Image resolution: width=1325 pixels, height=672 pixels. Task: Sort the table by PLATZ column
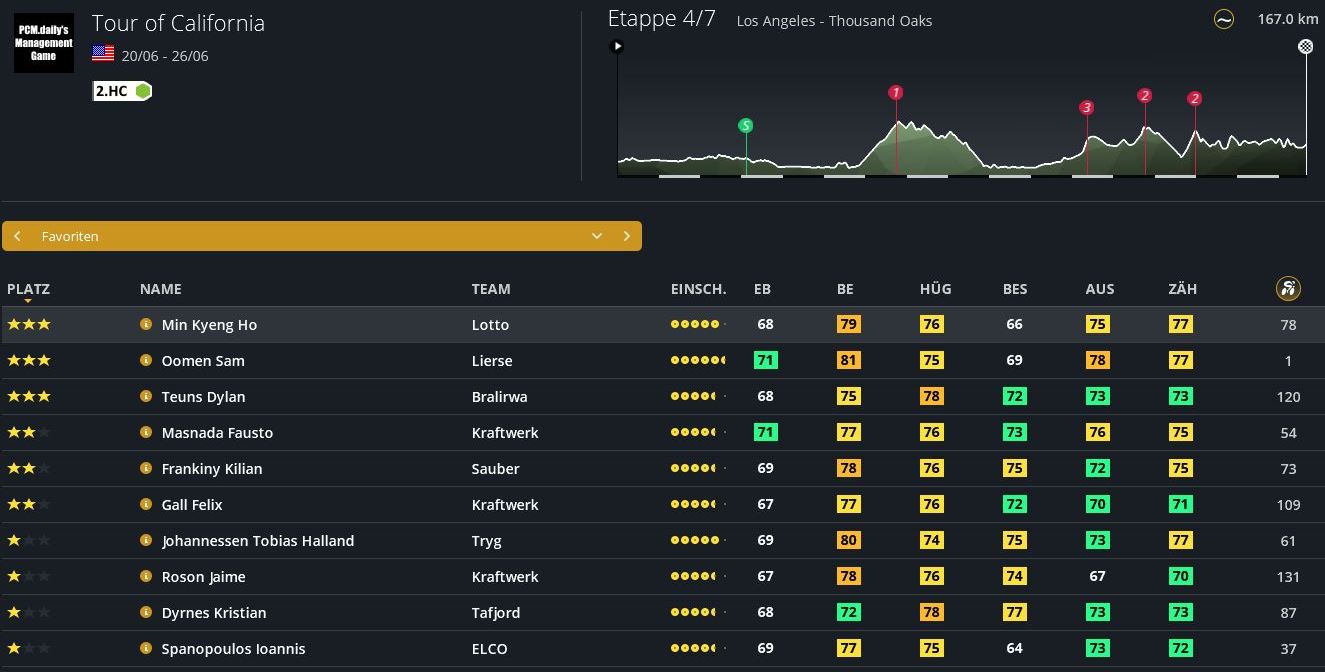coord(28,289)
